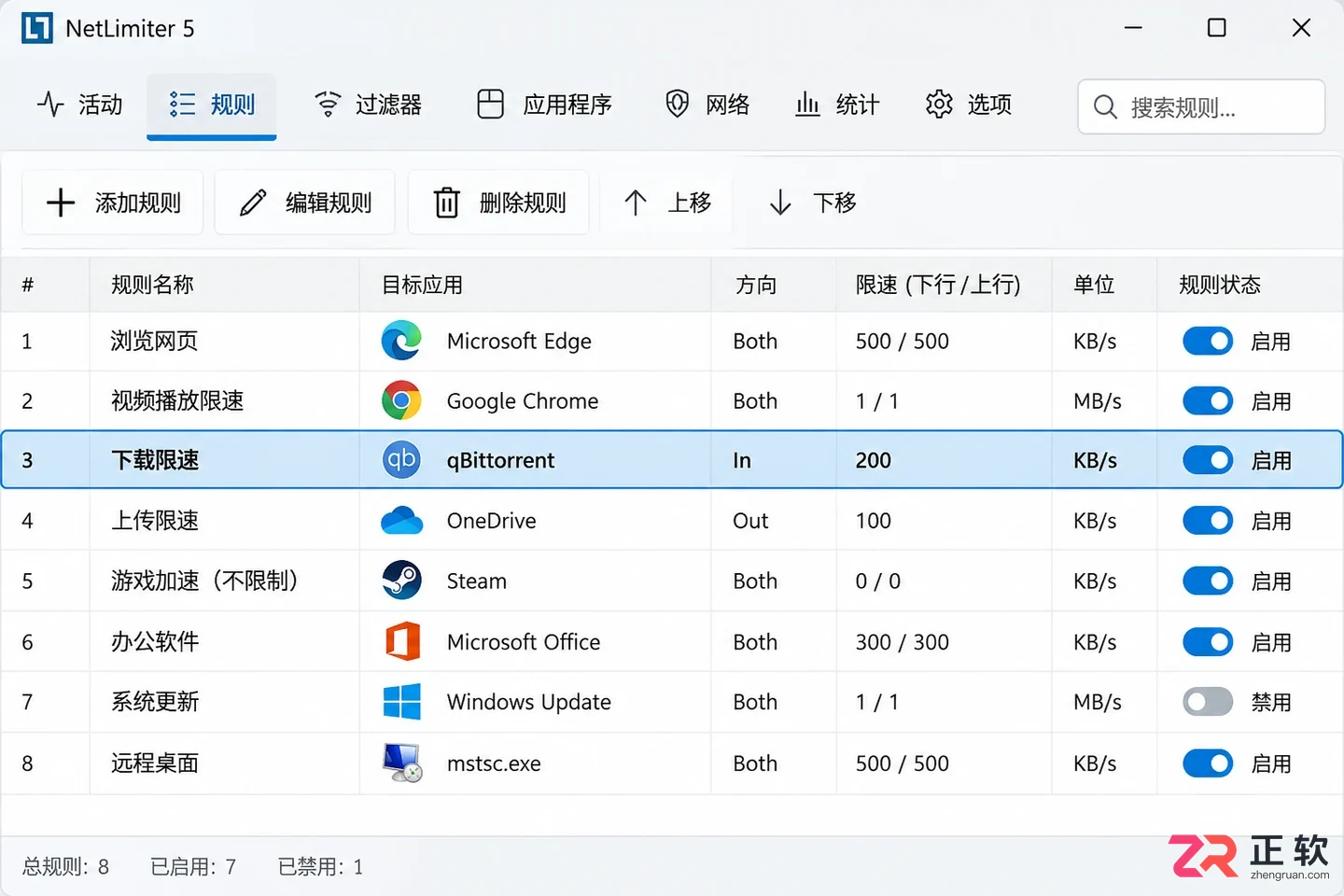This screenshot has height=896, width=1344.
Task: Click the 总规则: 8 status entry
Action: tap(65, 867)
